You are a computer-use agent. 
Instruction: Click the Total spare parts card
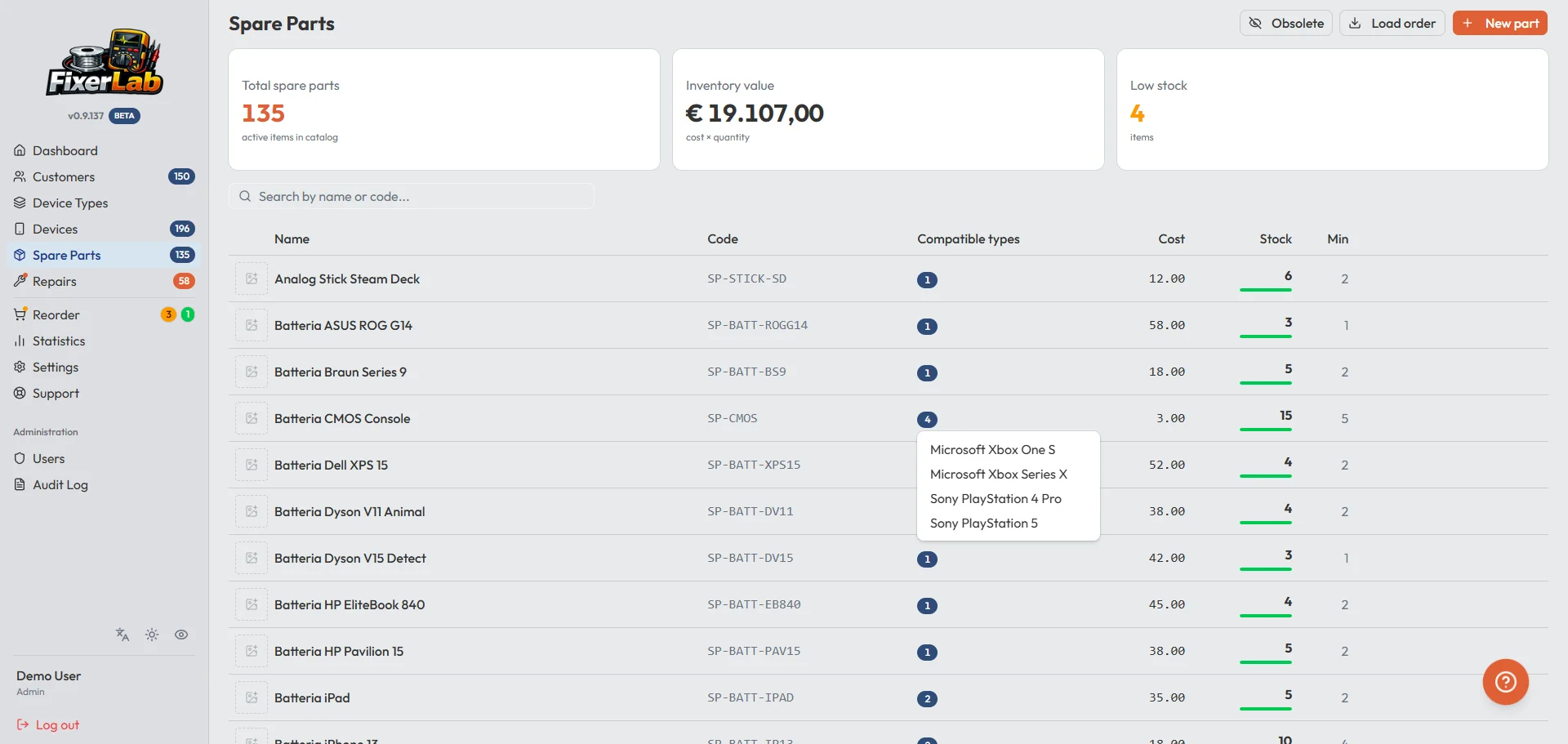[444, 109]
